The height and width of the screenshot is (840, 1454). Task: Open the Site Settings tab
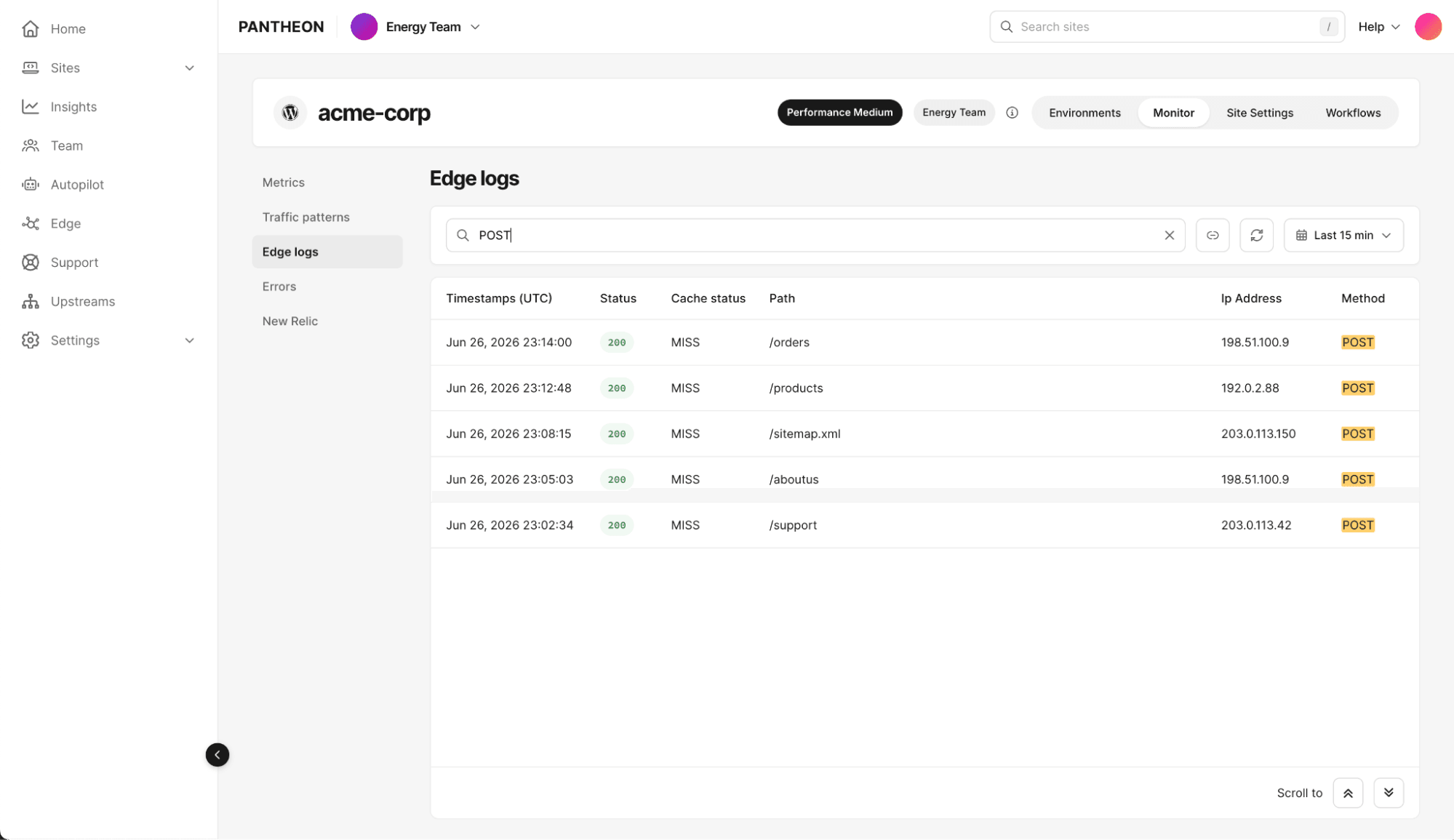1259,112
